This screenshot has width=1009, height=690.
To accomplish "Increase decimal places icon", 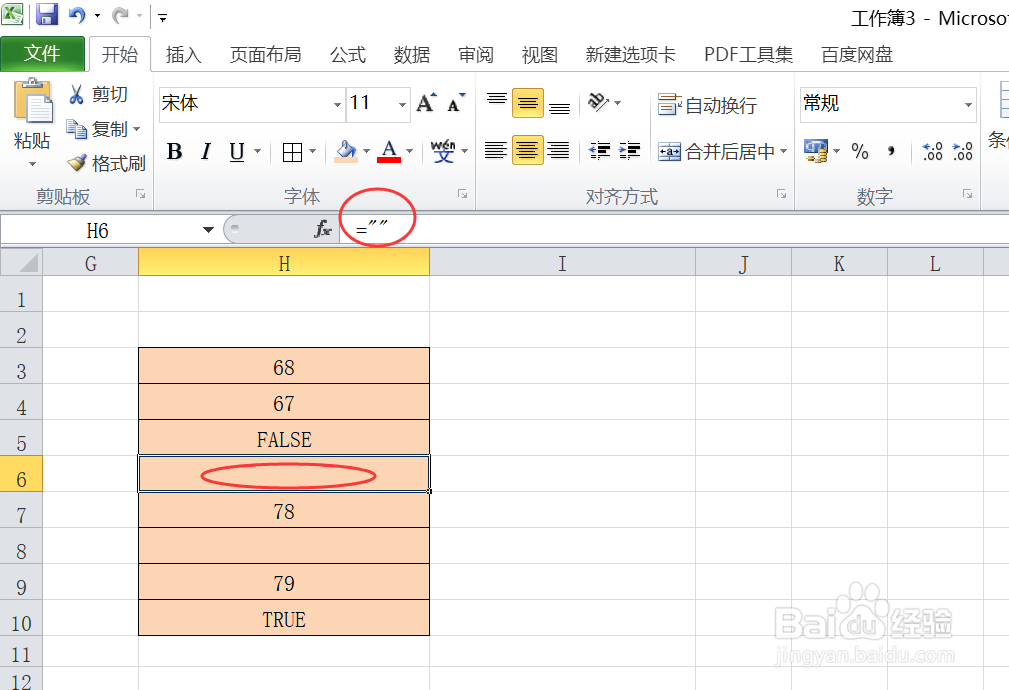I will point(930,151).
